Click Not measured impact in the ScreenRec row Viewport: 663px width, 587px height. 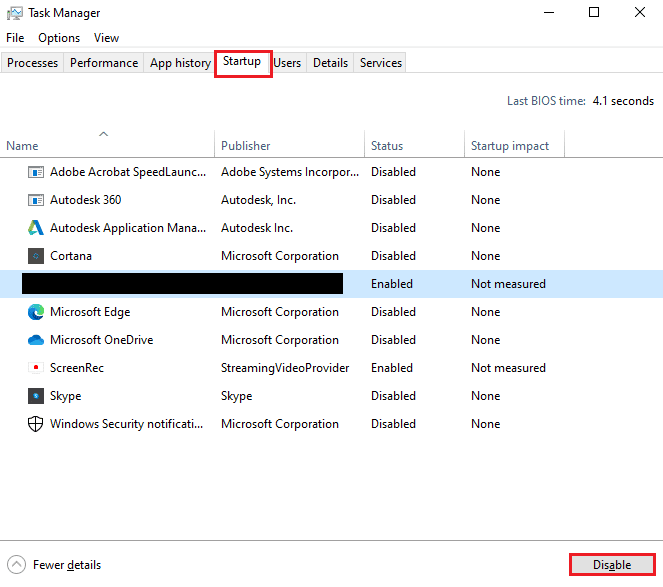508,368
